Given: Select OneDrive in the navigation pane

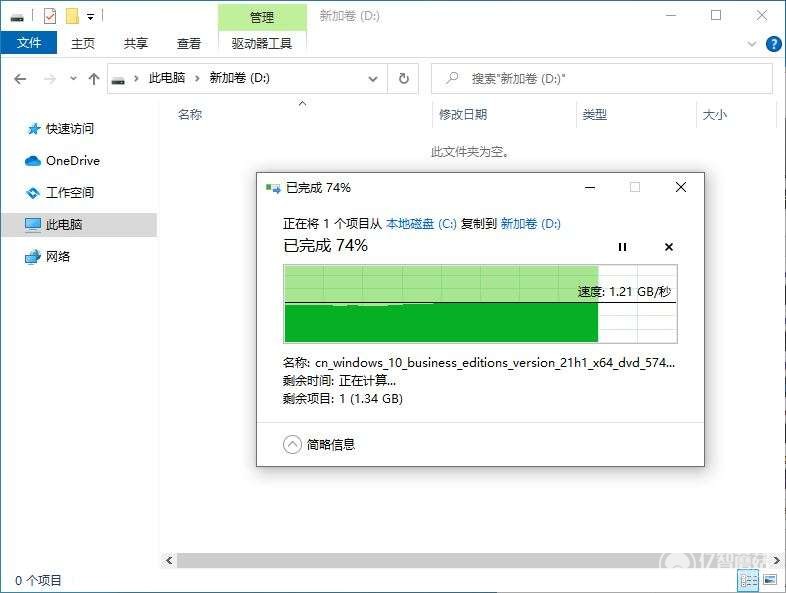Looking at the screenshot, I should point(73,161).
